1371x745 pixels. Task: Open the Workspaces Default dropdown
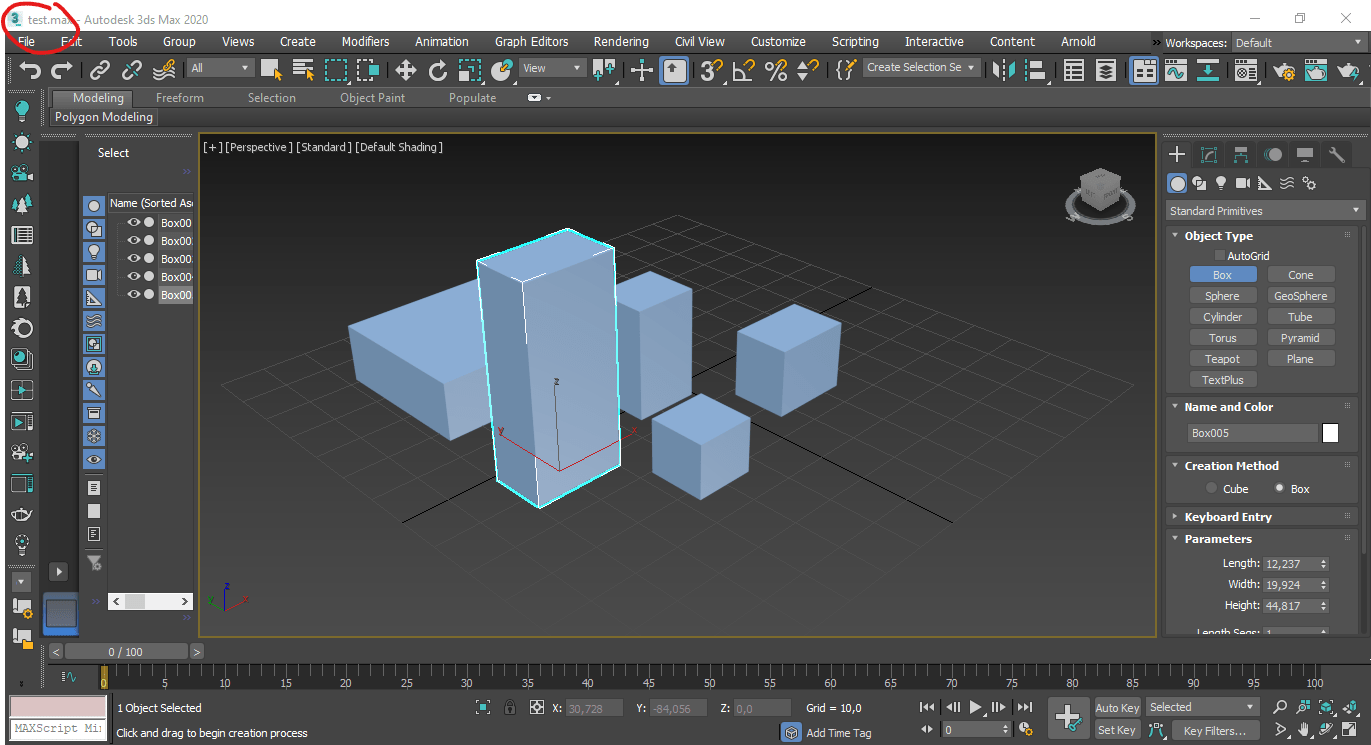click(x=1298, y=43)
